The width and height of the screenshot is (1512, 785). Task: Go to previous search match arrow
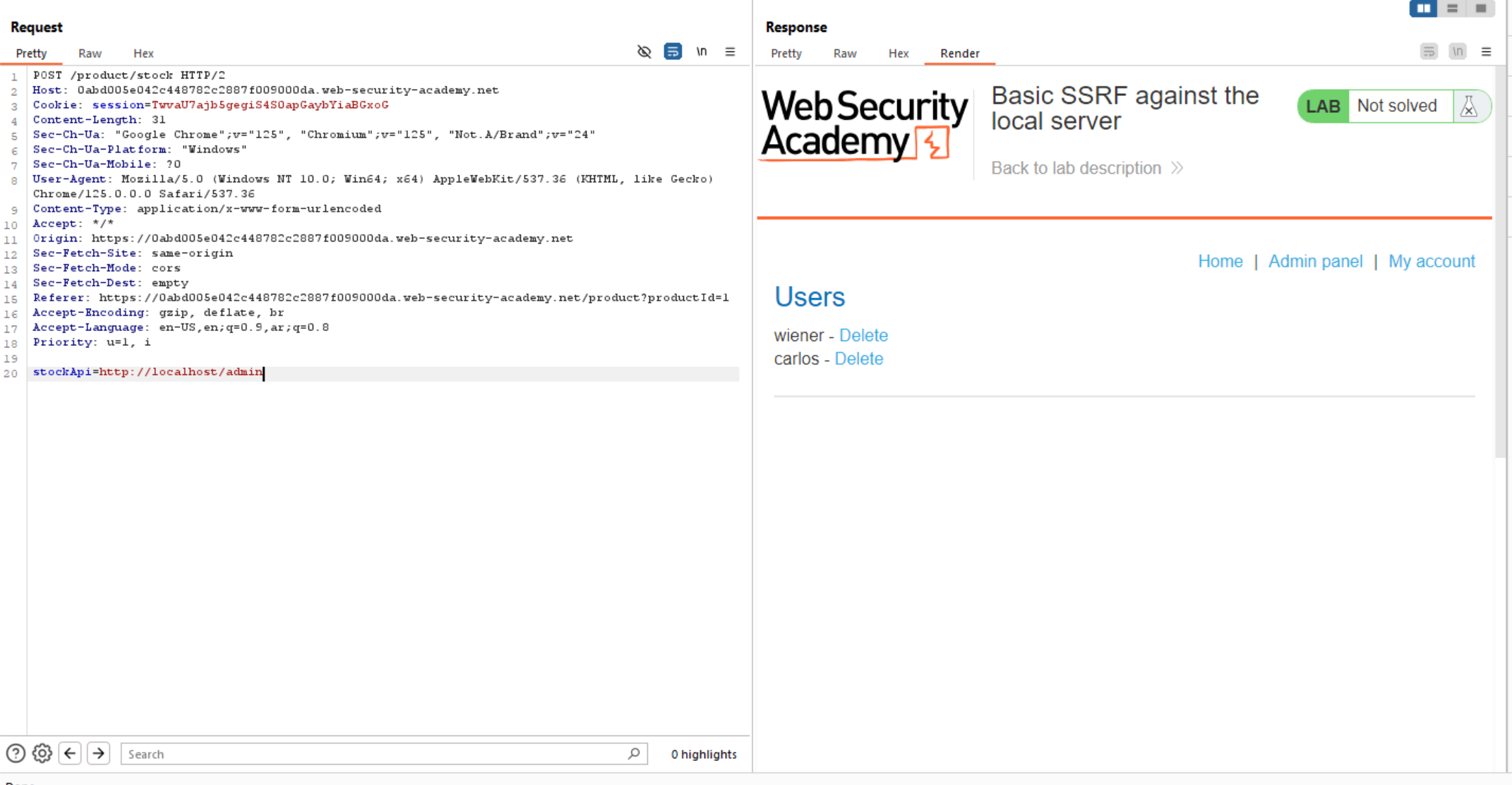click(x=70, y=753)
